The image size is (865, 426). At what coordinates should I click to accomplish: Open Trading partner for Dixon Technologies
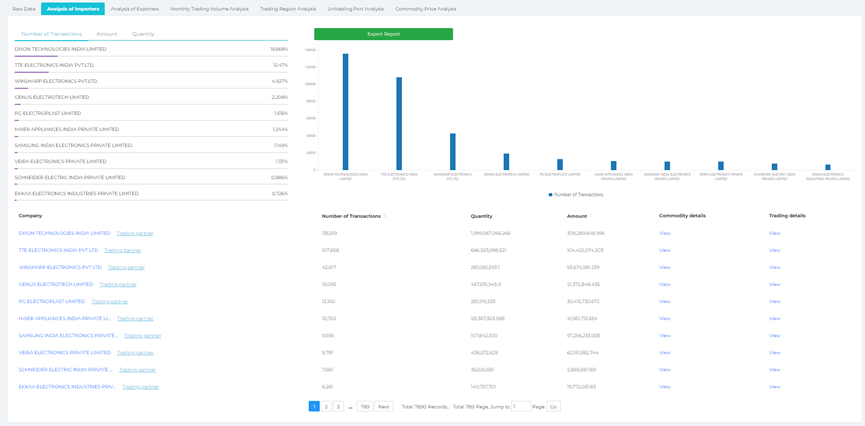point(135,233)
